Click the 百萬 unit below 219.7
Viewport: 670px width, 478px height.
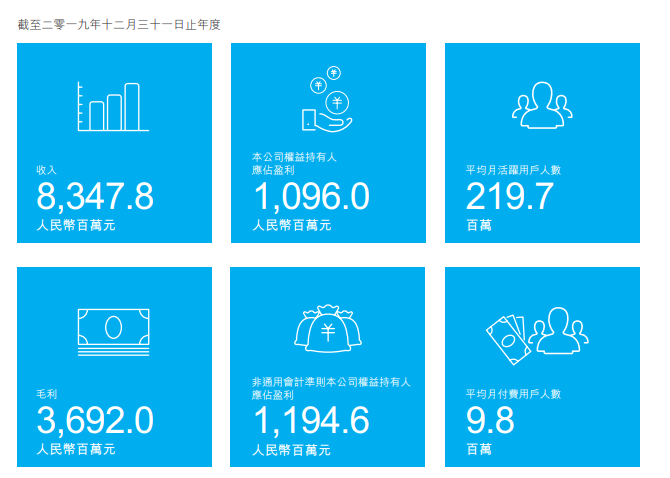(478, 226)
